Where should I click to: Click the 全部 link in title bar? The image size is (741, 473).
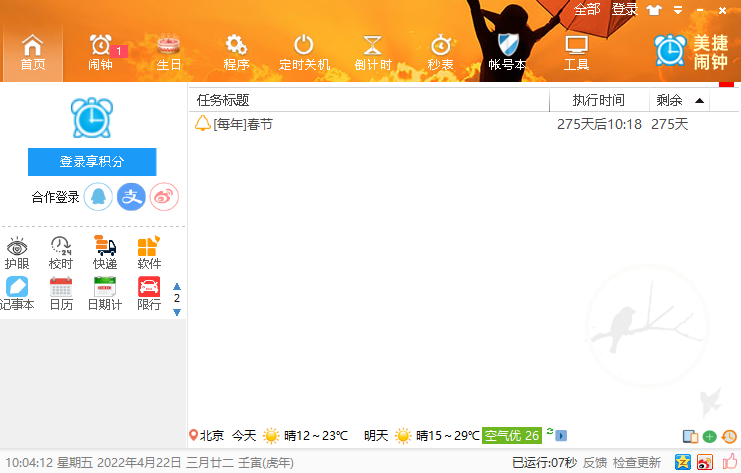click(x=587, y=9)
